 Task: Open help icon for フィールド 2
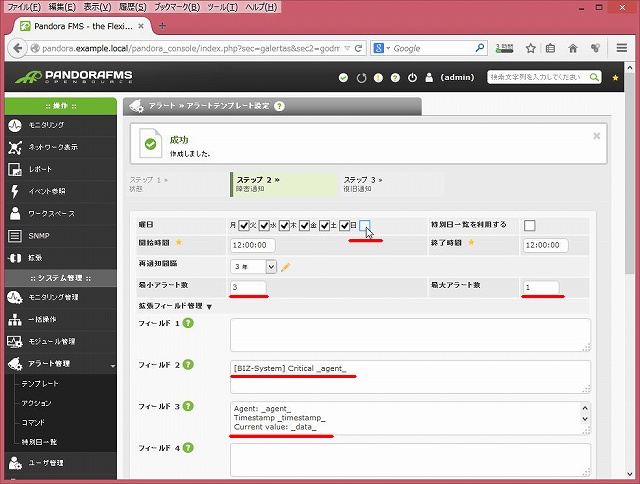(x=188, y=365)
